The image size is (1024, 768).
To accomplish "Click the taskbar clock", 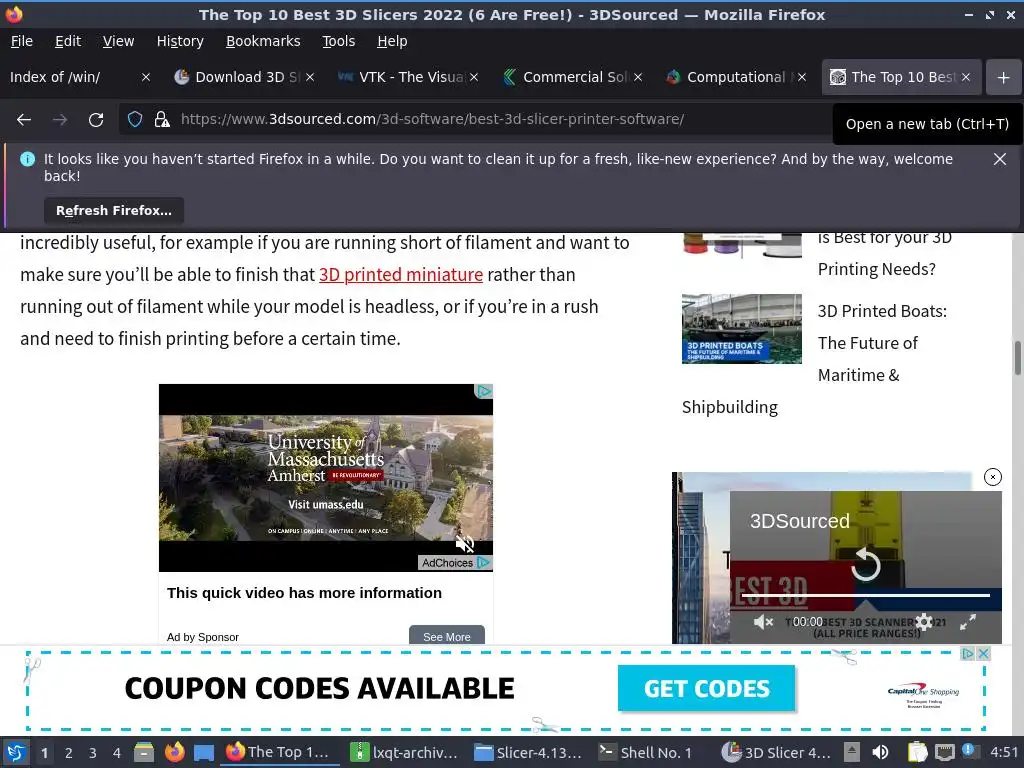I will [1004, 753].
